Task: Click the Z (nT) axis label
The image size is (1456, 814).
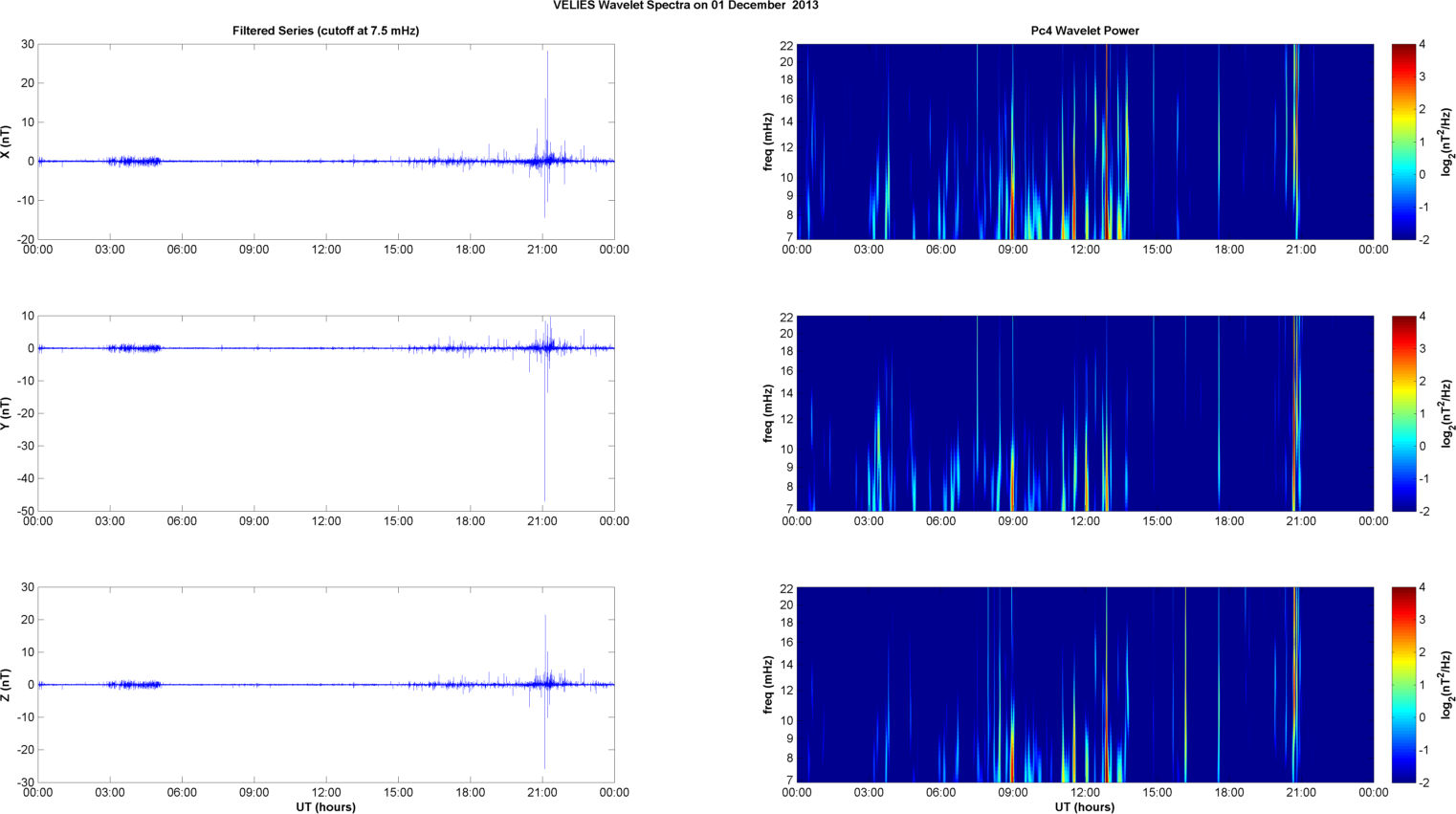Action: [7, 685]
